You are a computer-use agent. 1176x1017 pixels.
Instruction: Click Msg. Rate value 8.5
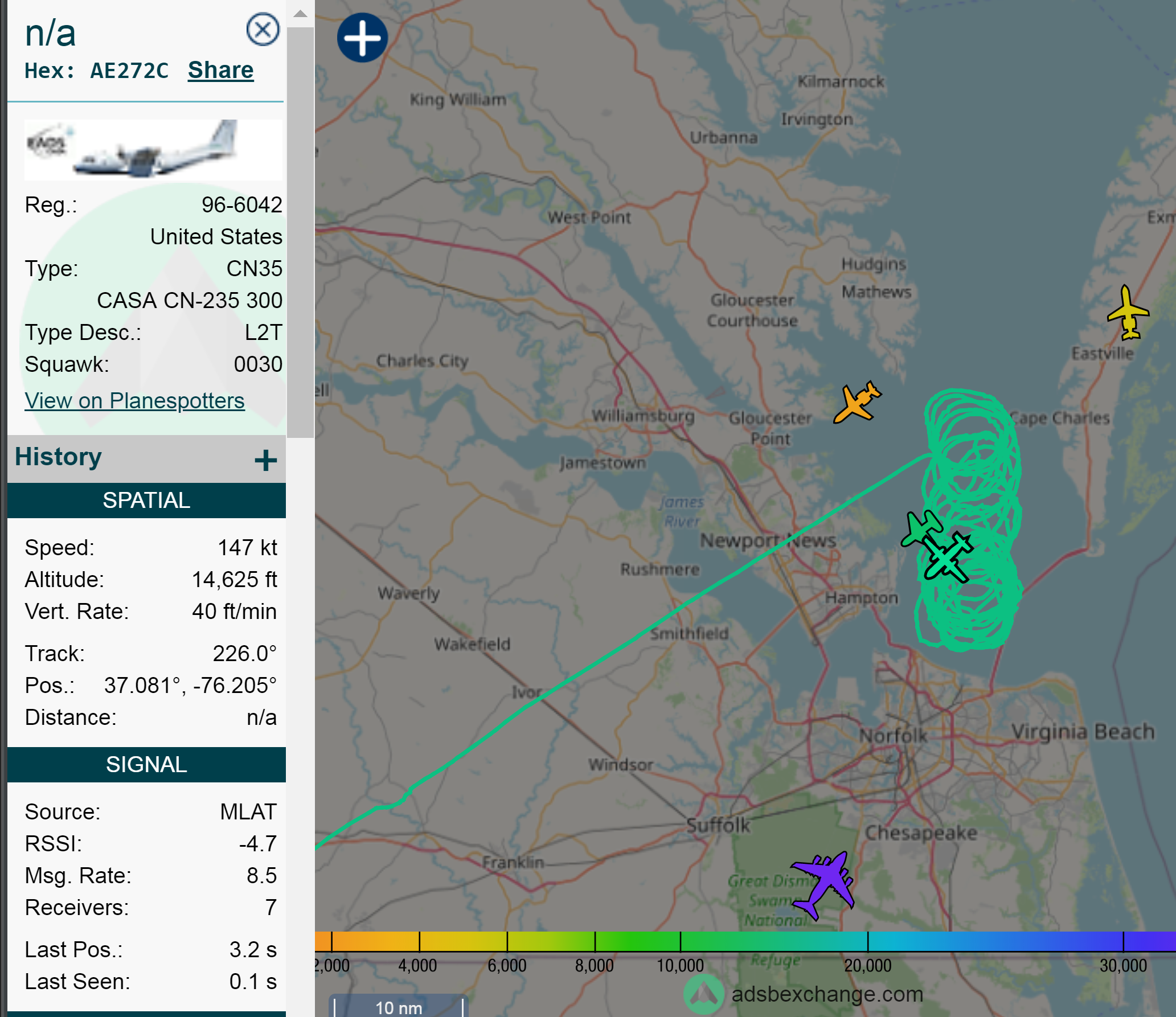[261, 875]
